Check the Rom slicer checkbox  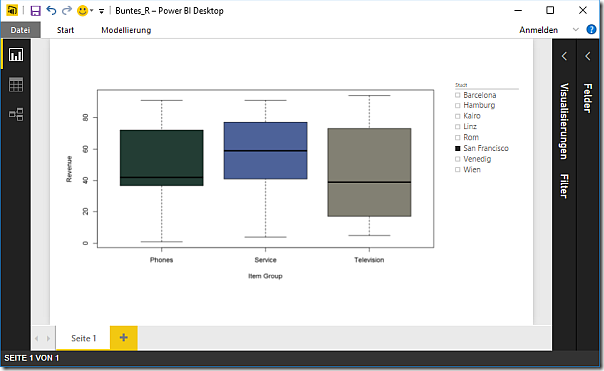pos(458,138)
